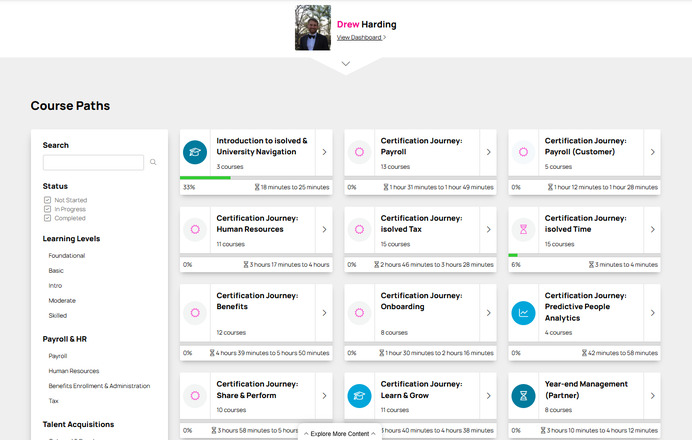Open Learn & Grow path via its arrow
This screenshot has width=692, height=440.
[x=489, y=396]
